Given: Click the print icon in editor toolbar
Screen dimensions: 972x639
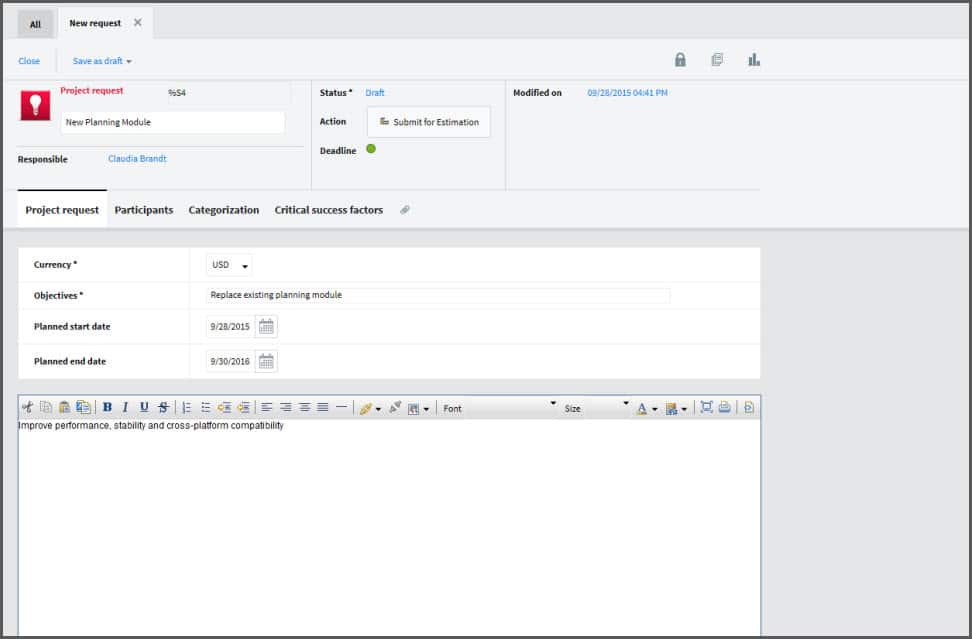Looking at the screenshot, I should [x=724, y=408].
